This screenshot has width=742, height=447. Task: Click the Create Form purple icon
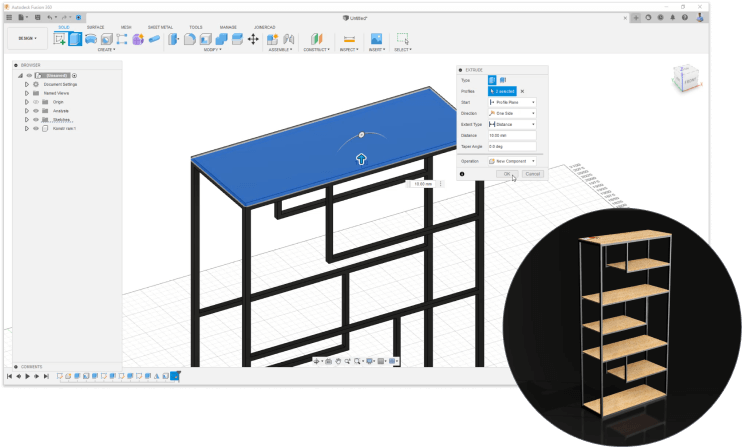click(x=138, y=39)
